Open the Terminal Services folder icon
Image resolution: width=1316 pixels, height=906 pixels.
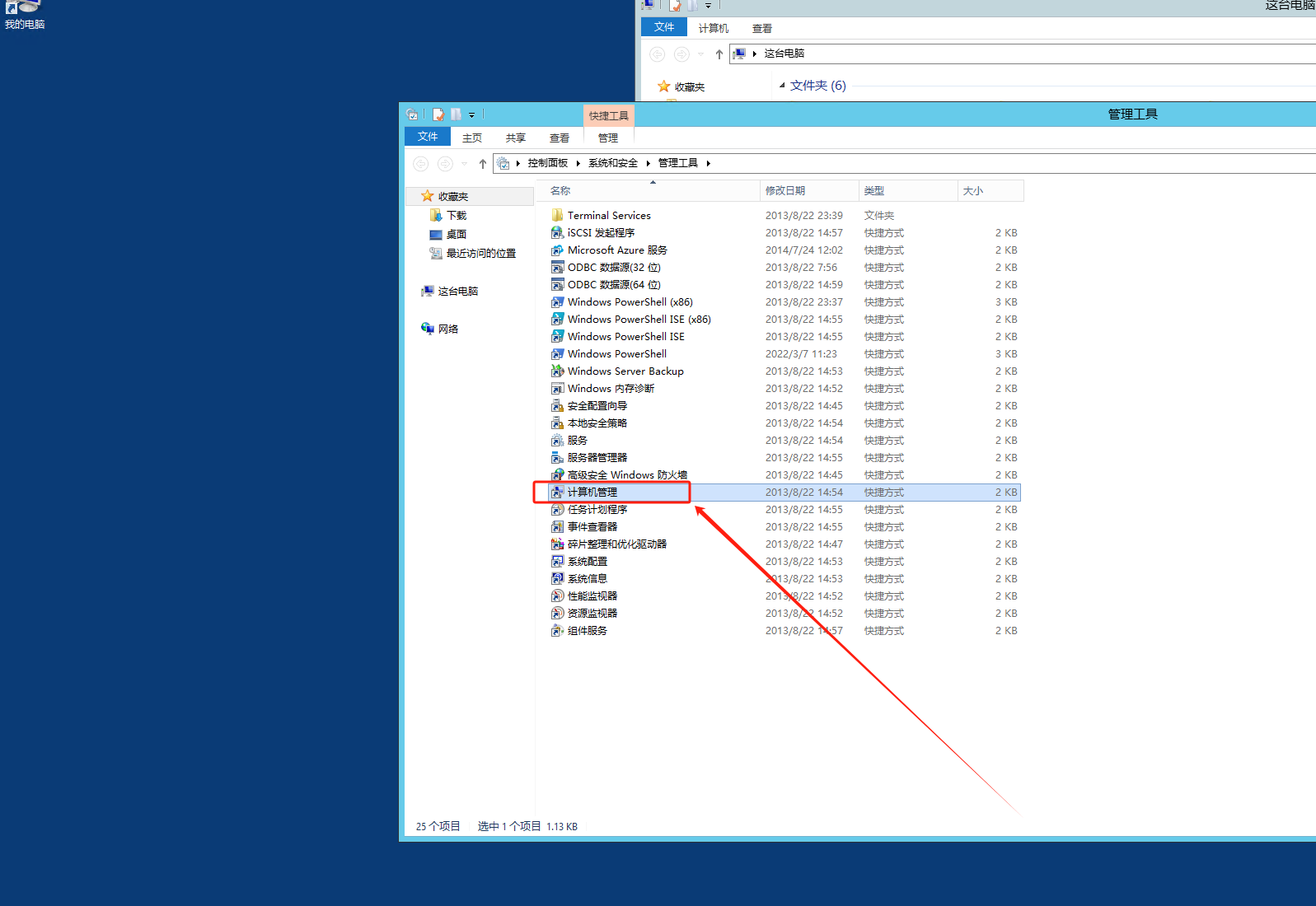pos(558,215)
